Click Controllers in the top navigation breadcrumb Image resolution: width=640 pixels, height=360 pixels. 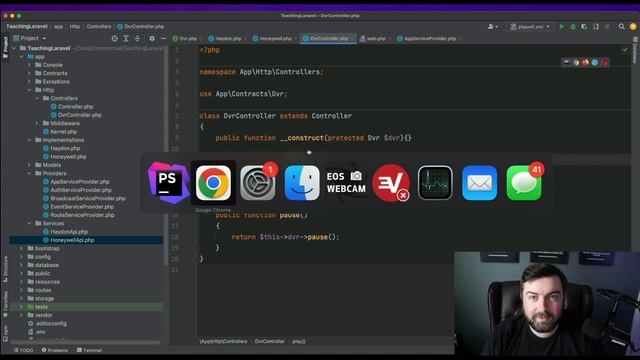(99, 27)
